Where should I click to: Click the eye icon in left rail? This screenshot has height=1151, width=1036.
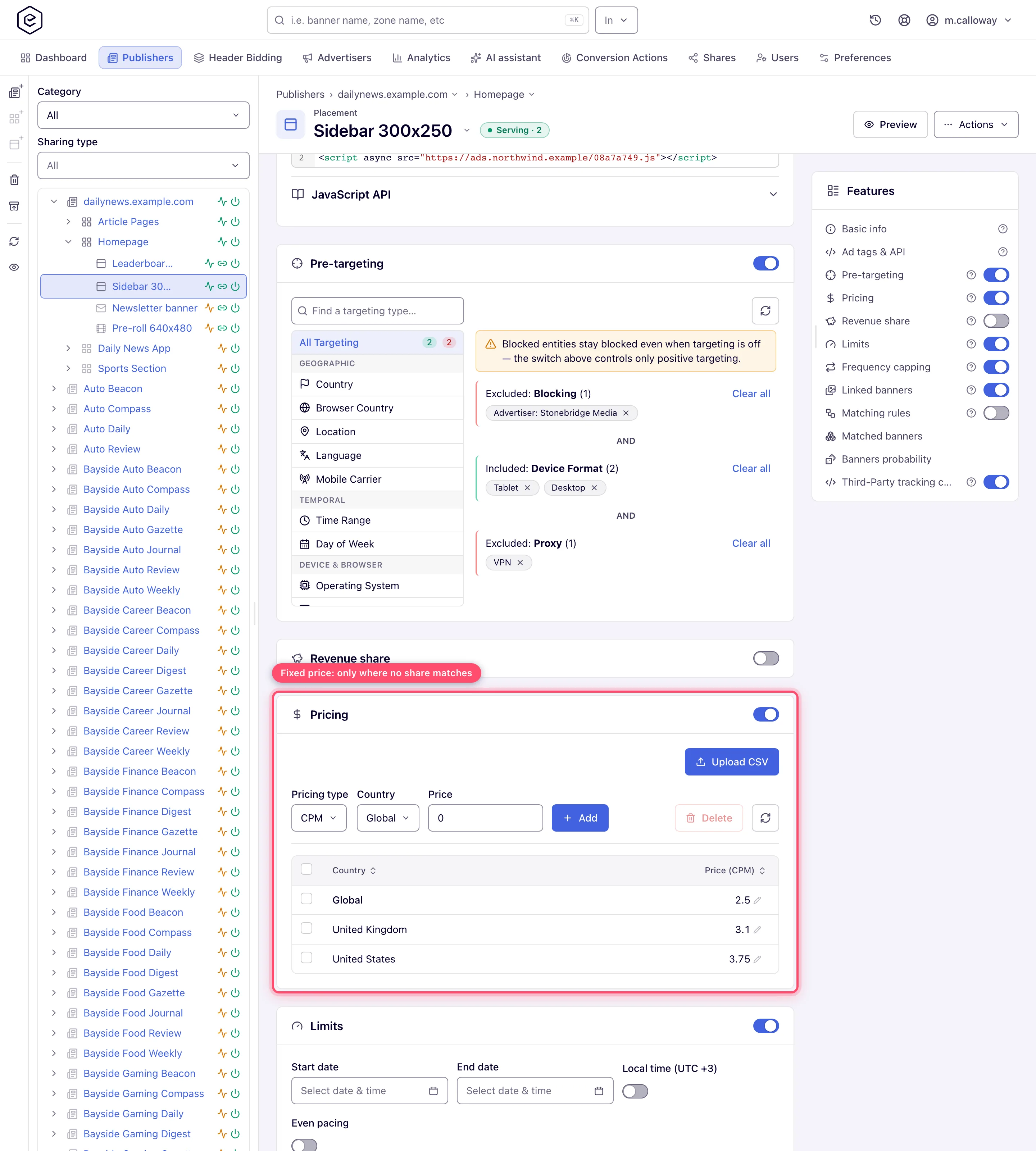pos(14,267)
